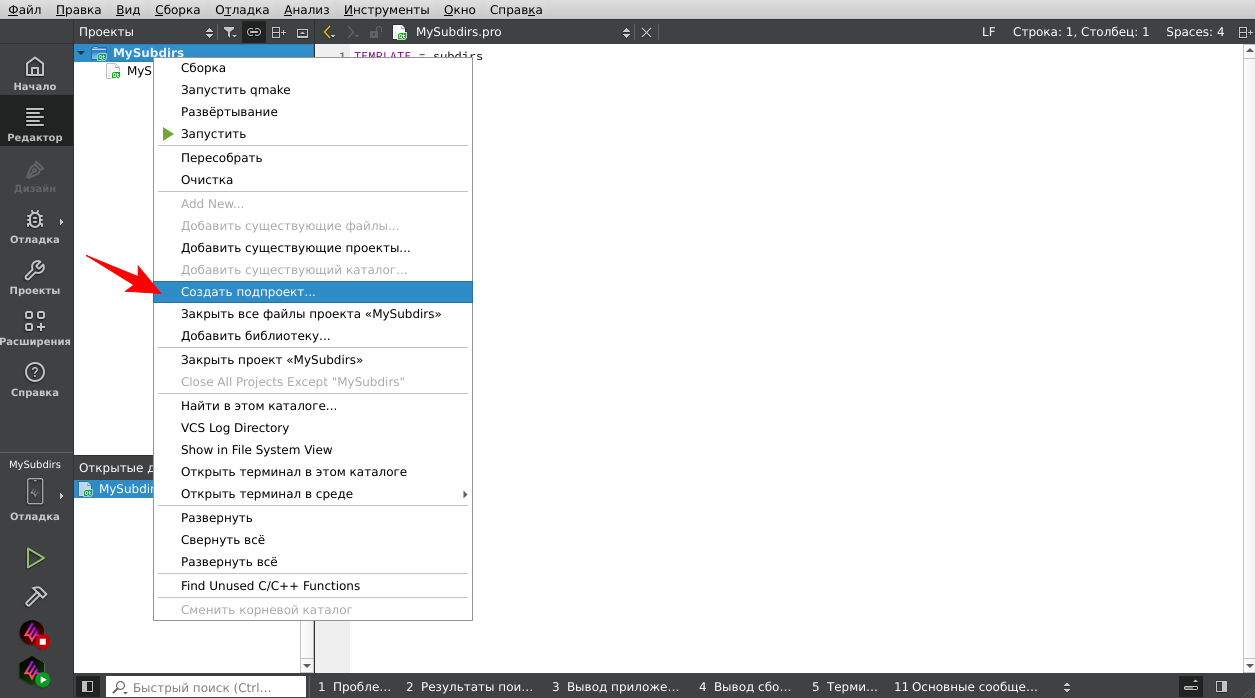Click the filter tree funnel icon
Image resolution: width=1255 pixels, height=698 pixels.
point(230,32)
